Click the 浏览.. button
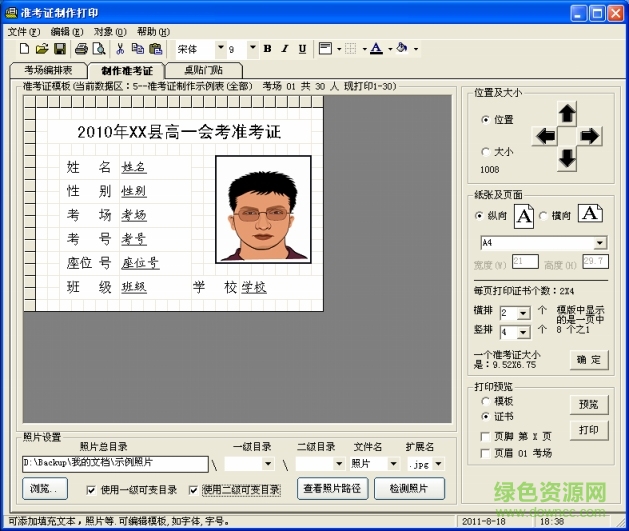Screen dimensions: 629x531 tap(45, 488)
